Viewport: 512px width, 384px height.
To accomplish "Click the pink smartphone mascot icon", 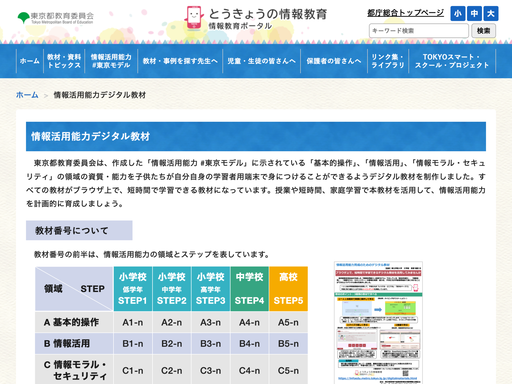I will coord(194,18).
